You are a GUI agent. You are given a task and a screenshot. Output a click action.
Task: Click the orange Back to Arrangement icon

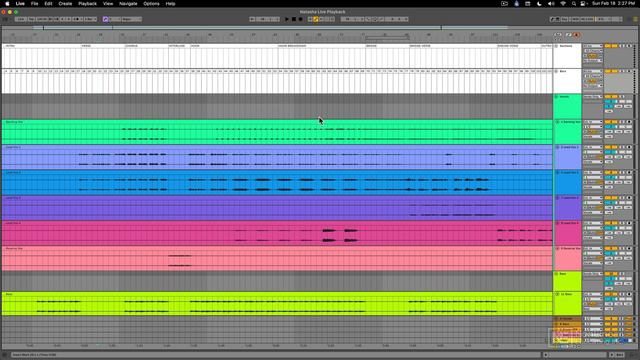point(576,35)
